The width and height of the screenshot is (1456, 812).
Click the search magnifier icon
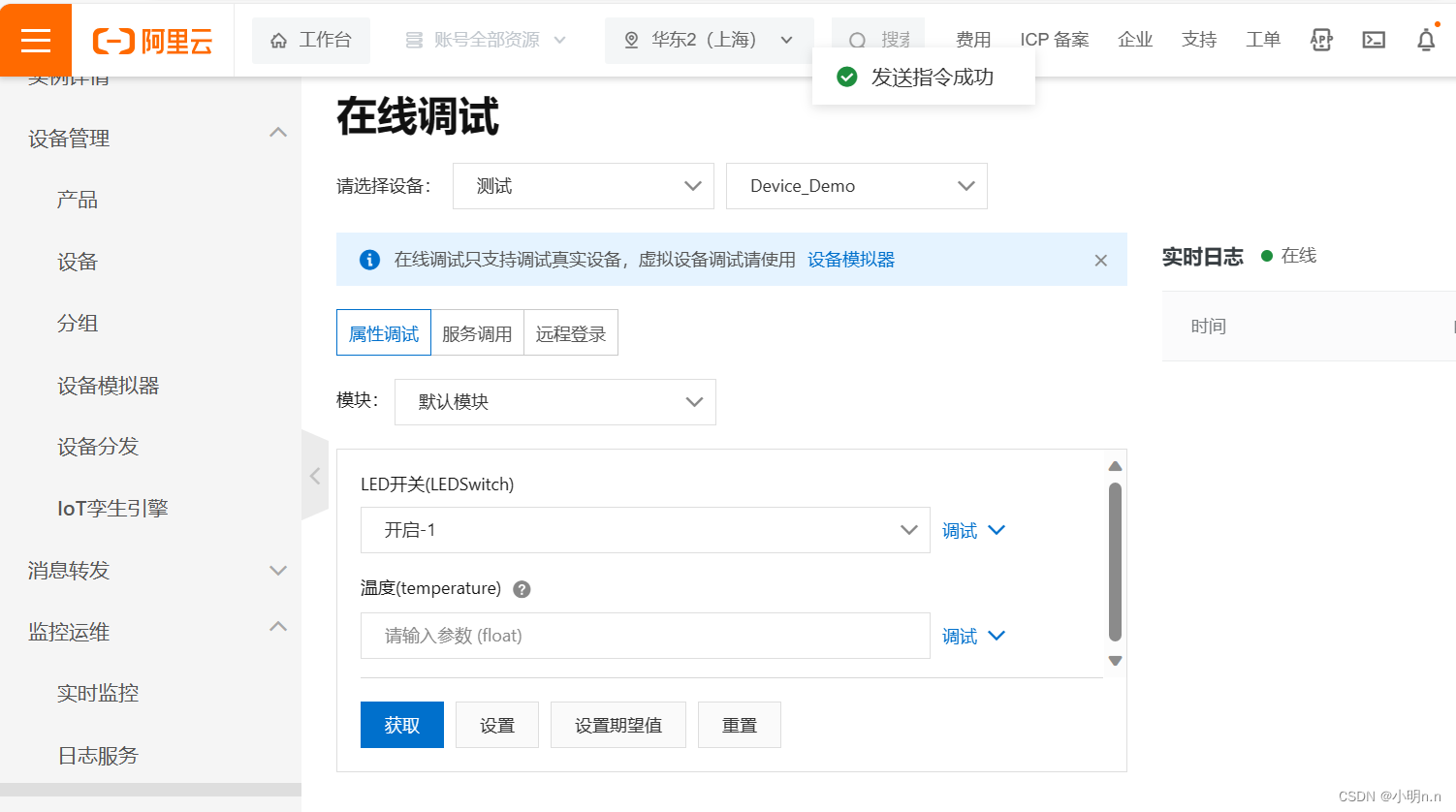point(857,41)
